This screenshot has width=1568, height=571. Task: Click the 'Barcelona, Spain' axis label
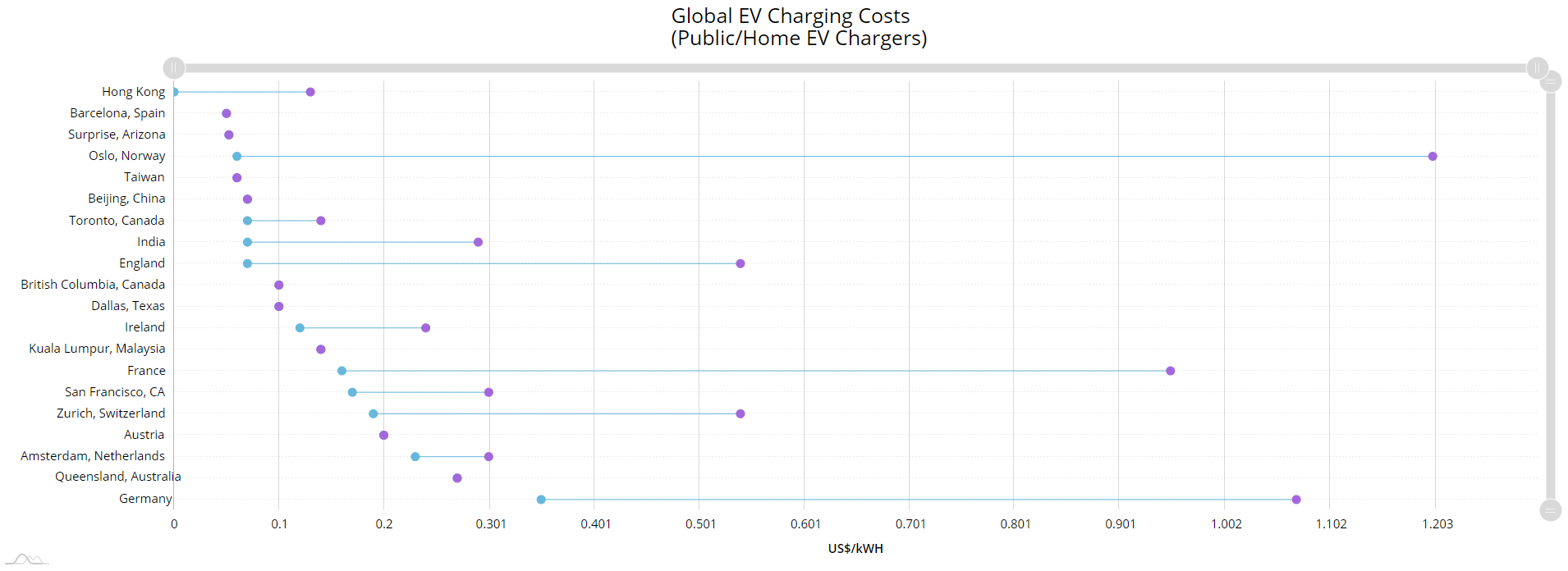(x=117, y=113)
